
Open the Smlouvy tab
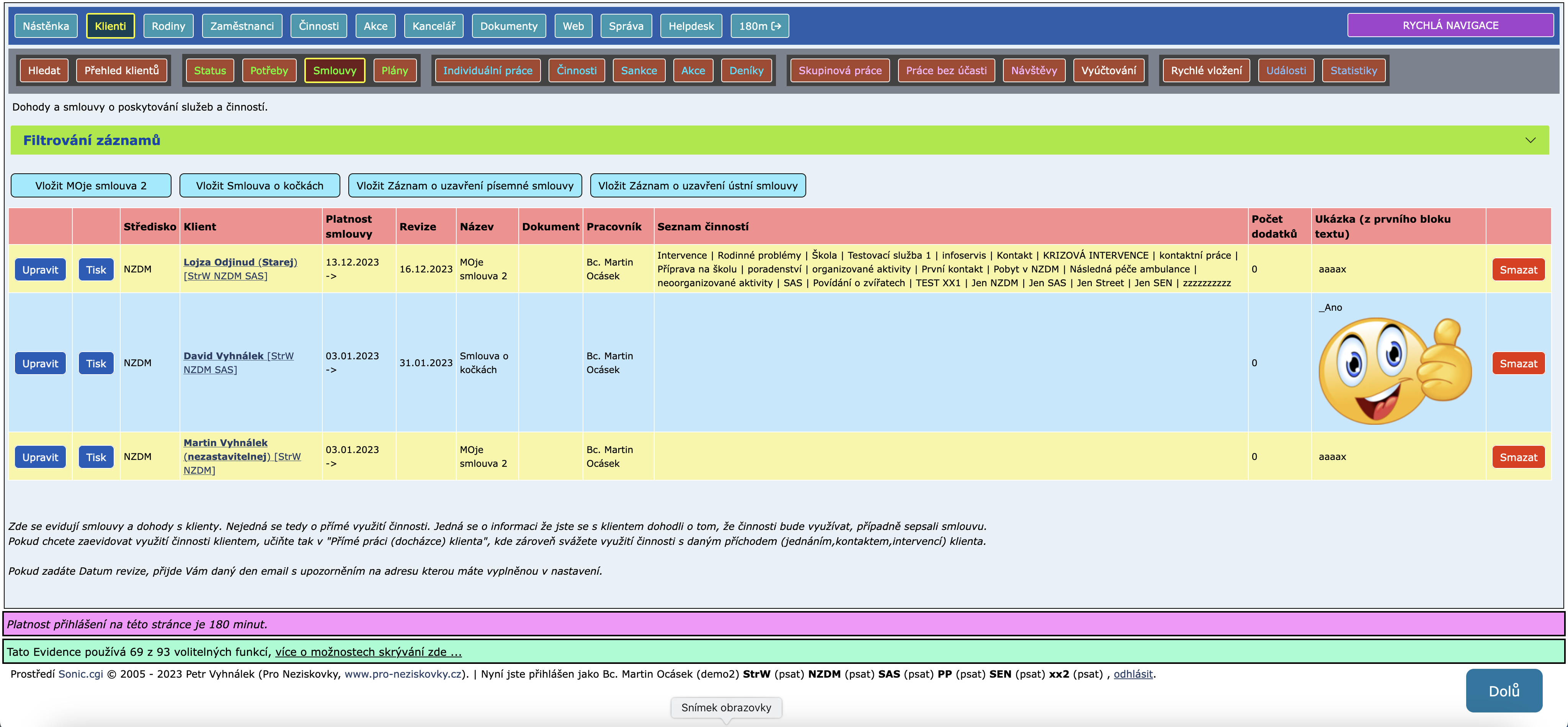(334, 70)
